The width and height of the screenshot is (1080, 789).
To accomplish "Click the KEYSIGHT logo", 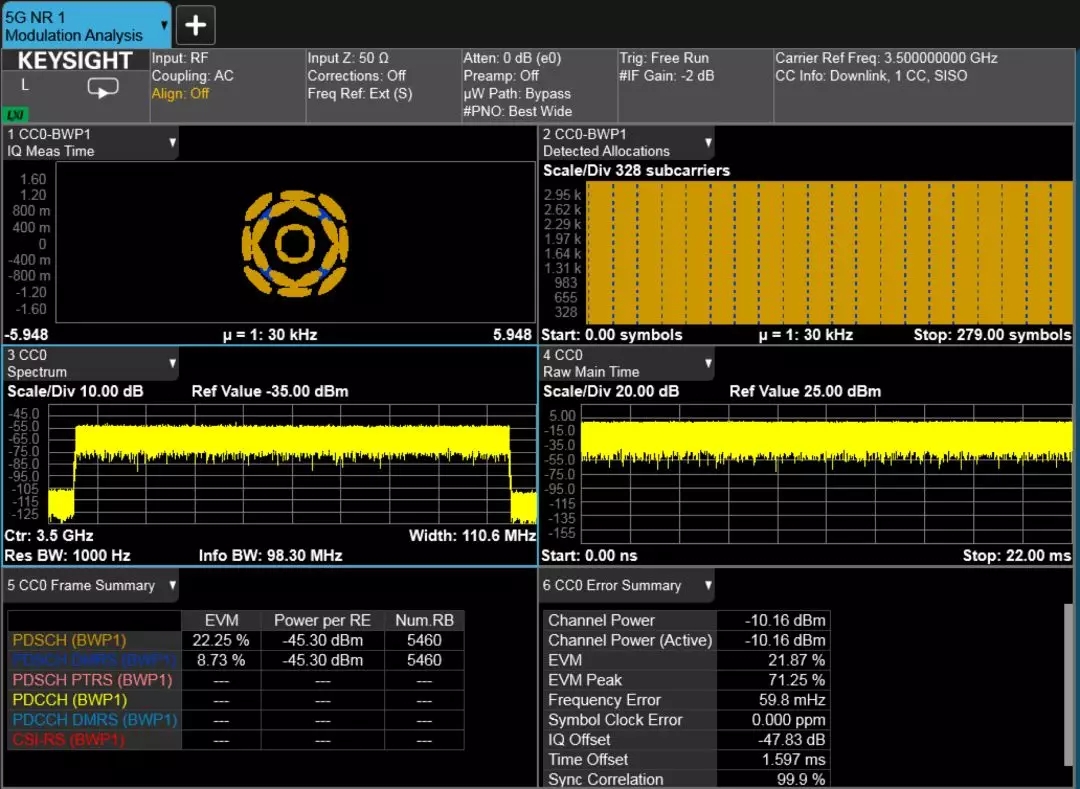I will [x=75, y=61].
